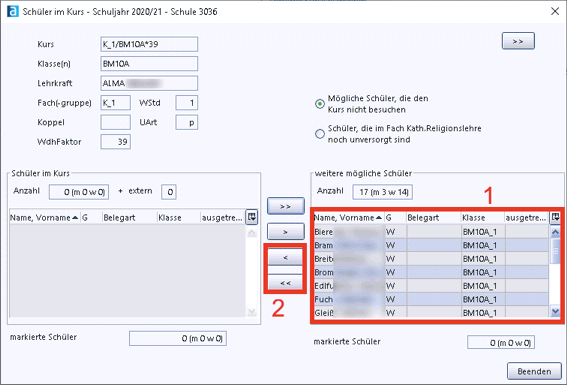The width and height of the screenshot is (567, 385).
Task: Click the Klasse(n) field 'BM10A'
Action: [x=149, y=64]
